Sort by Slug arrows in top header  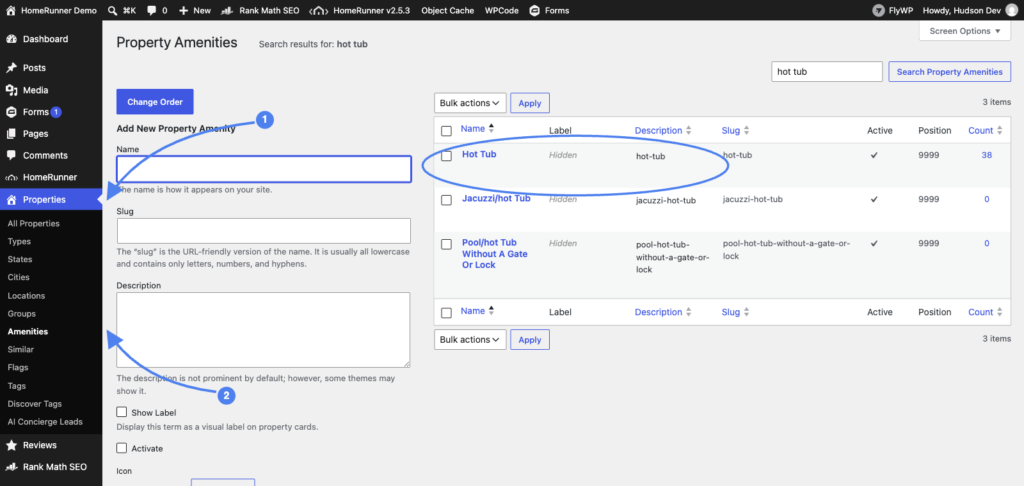coord(746,131)
